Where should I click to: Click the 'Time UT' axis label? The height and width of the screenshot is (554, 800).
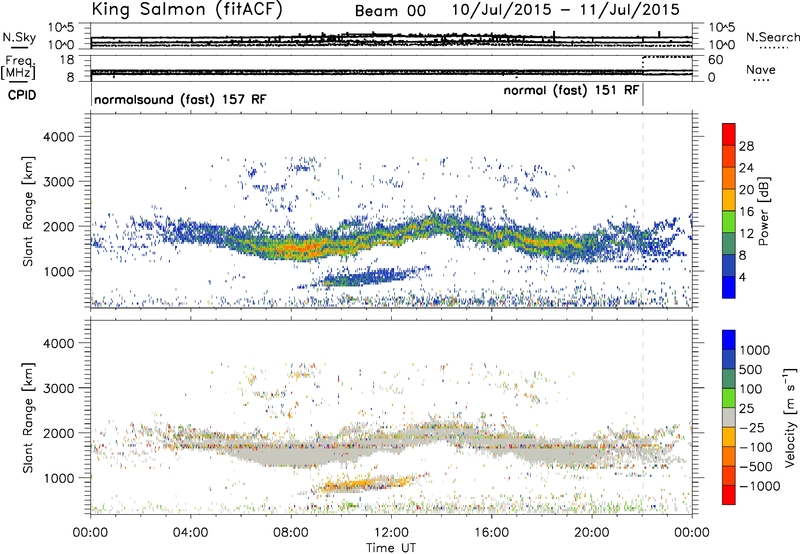coord(391,548)
